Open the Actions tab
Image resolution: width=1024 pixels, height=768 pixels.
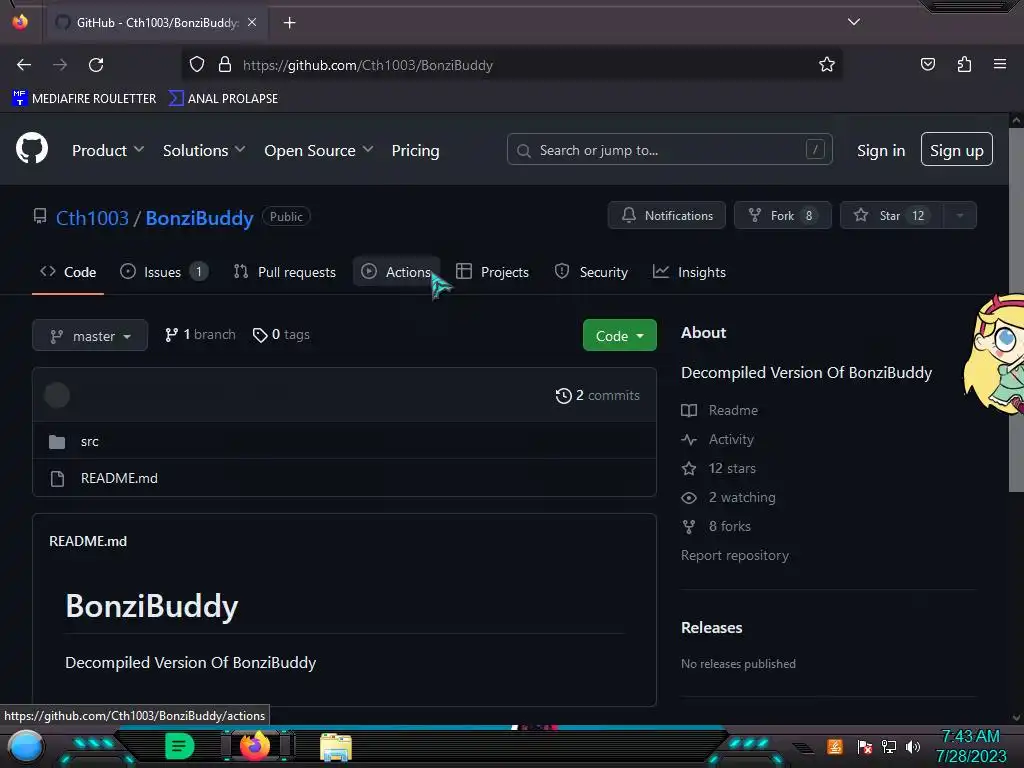tap(396, 272)
